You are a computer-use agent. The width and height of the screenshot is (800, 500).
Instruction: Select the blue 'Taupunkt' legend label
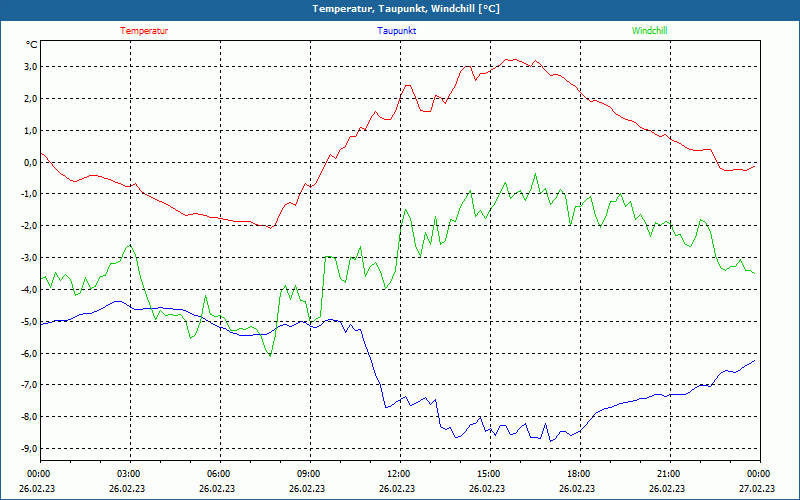(x=396, y=31)
